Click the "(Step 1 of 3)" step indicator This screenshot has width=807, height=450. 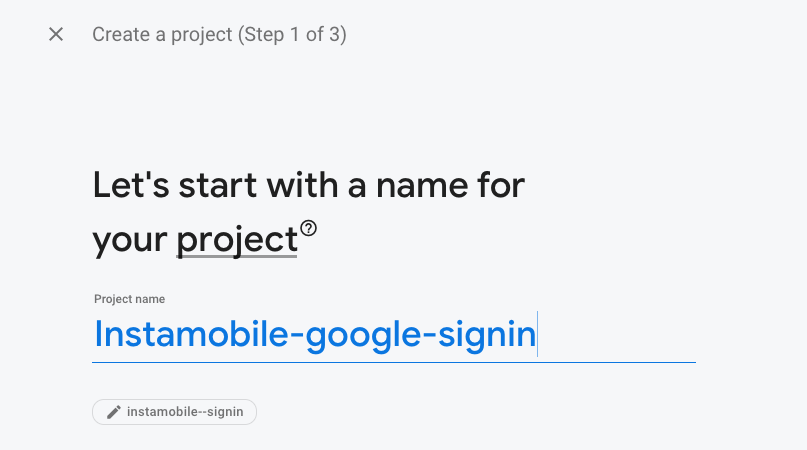[x=292, y=34]
